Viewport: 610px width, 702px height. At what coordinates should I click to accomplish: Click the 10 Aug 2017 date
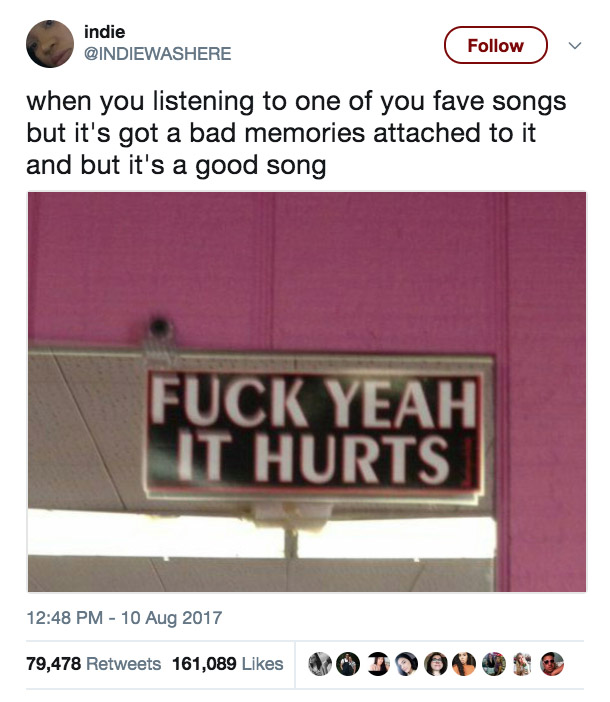171,618
